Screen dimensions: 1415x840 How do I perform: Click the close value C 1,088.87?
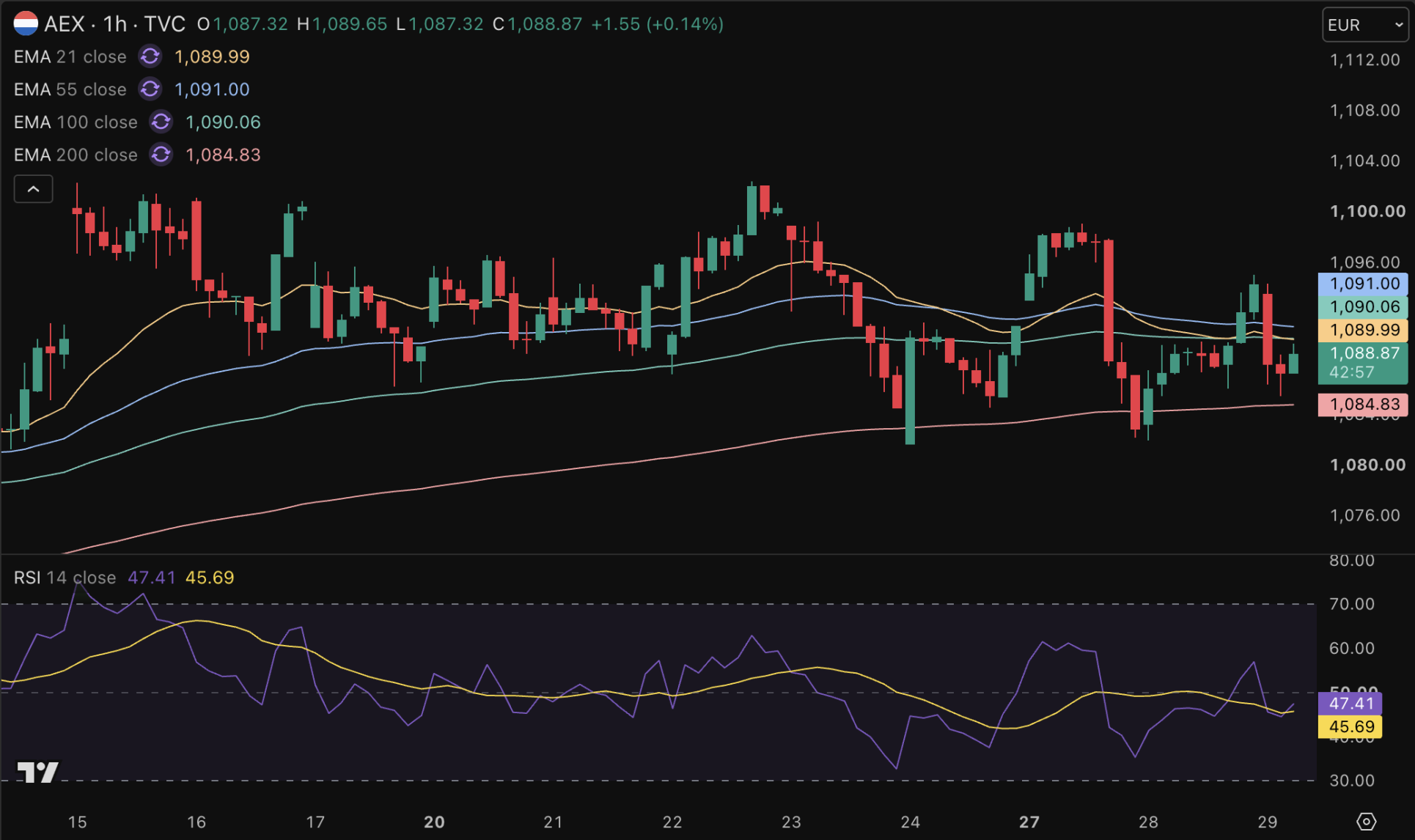pyautogui.click(x=537, y=24)
